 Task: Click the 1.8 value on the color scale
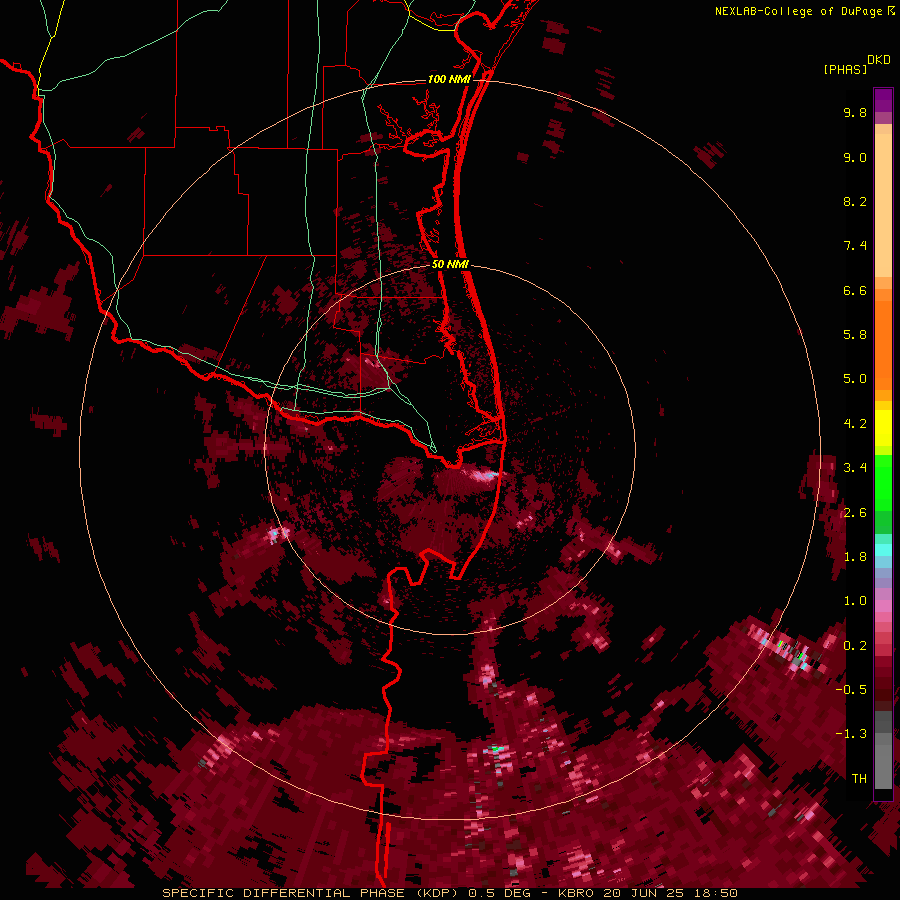855,557
